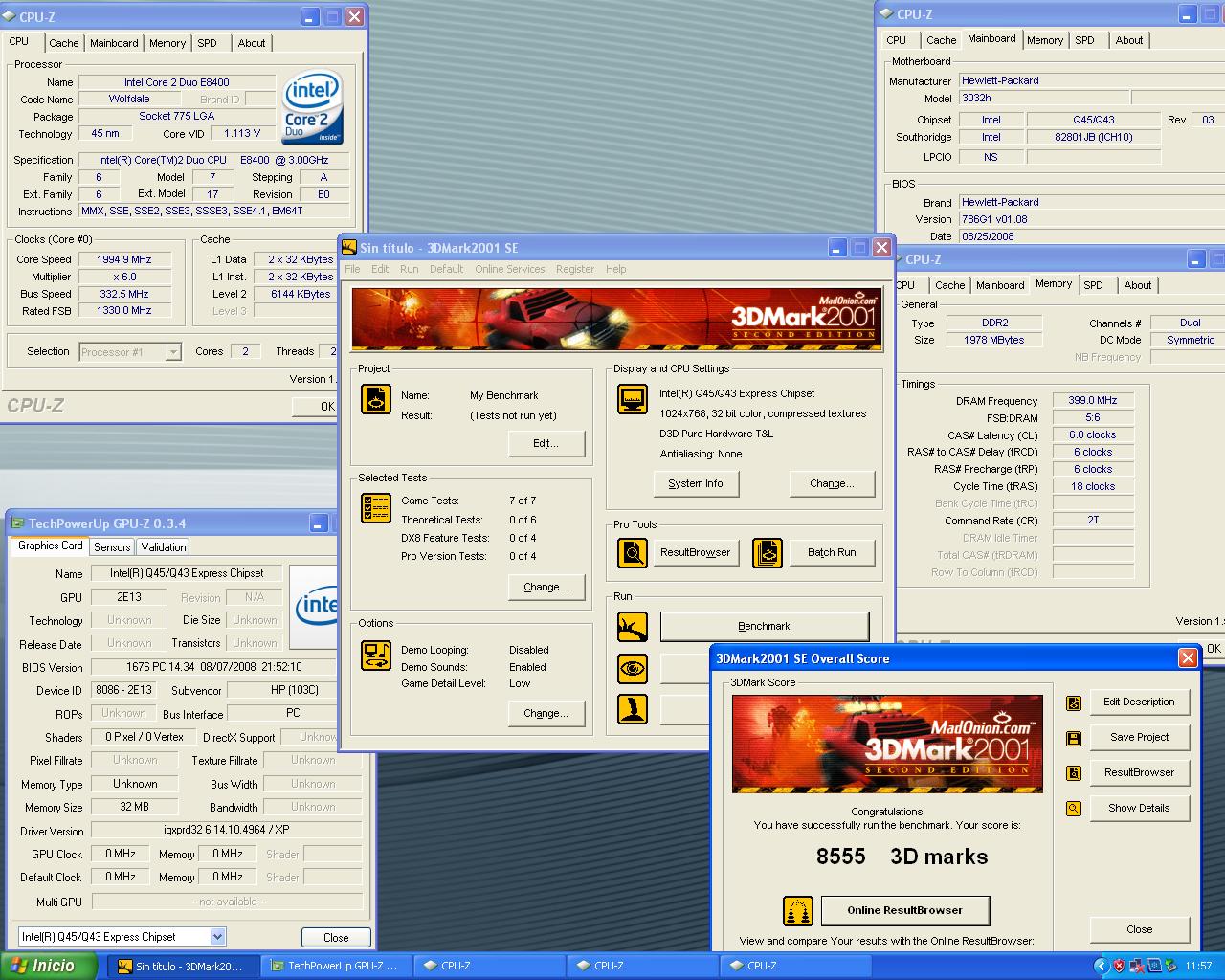Open the Inicio start menu
Image resolution: width=1225 pixels, height=980 pixels.
48,966
